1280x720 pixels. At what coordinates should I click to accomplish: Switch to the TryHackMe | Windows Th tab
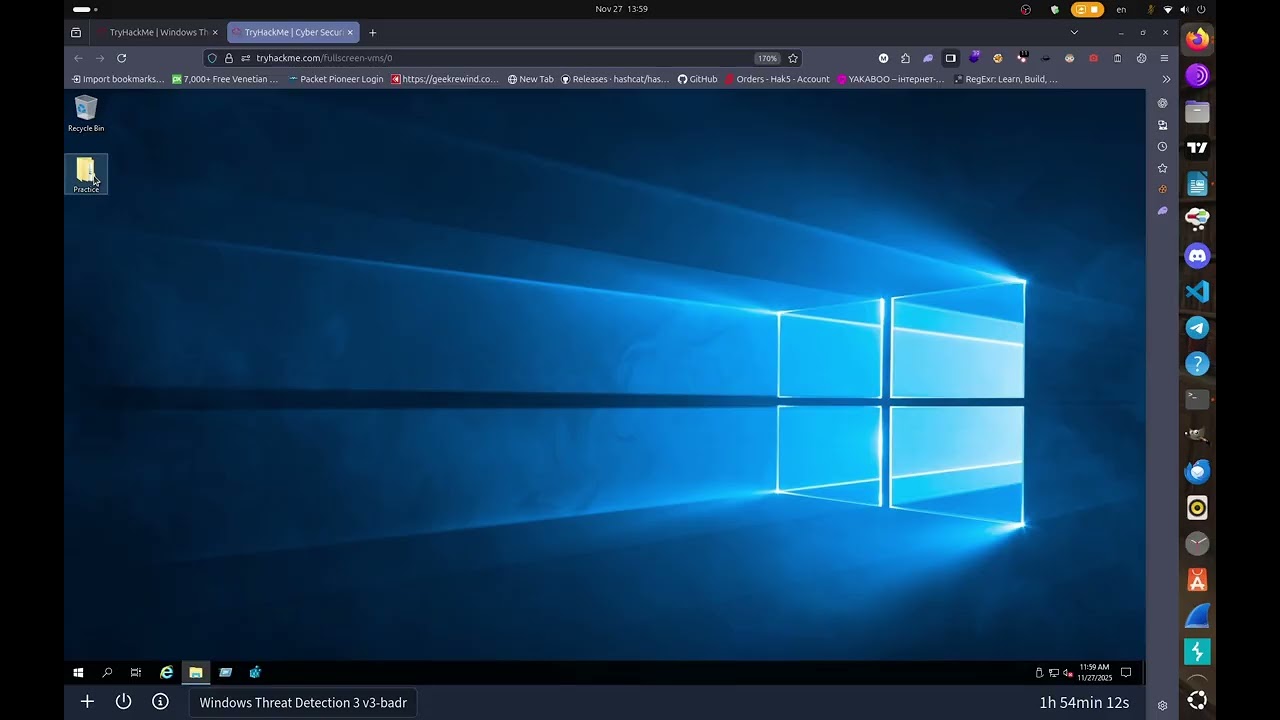click(157, 32)
